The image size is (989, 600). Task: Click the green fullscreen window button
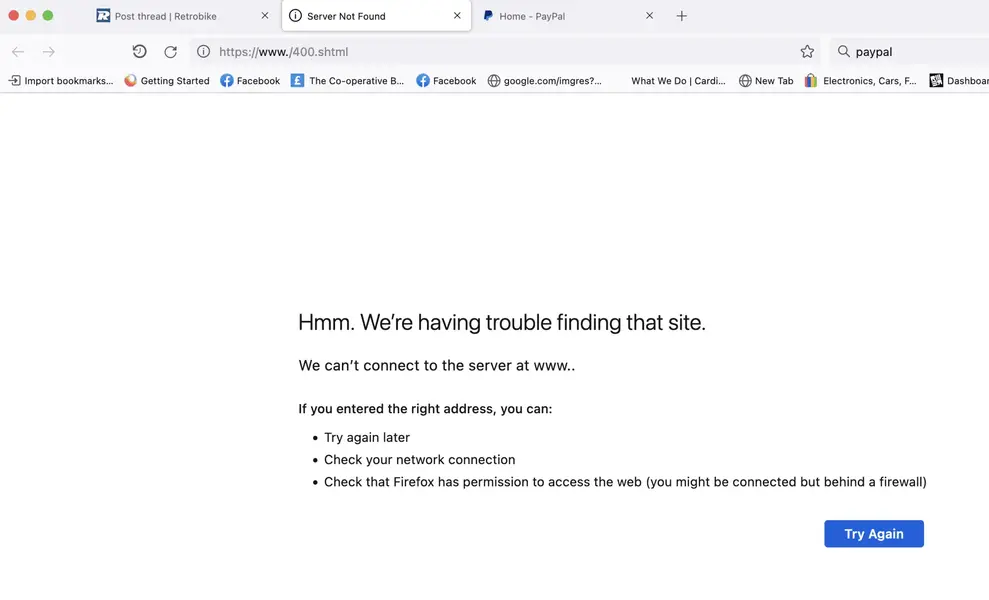point(47,15)
